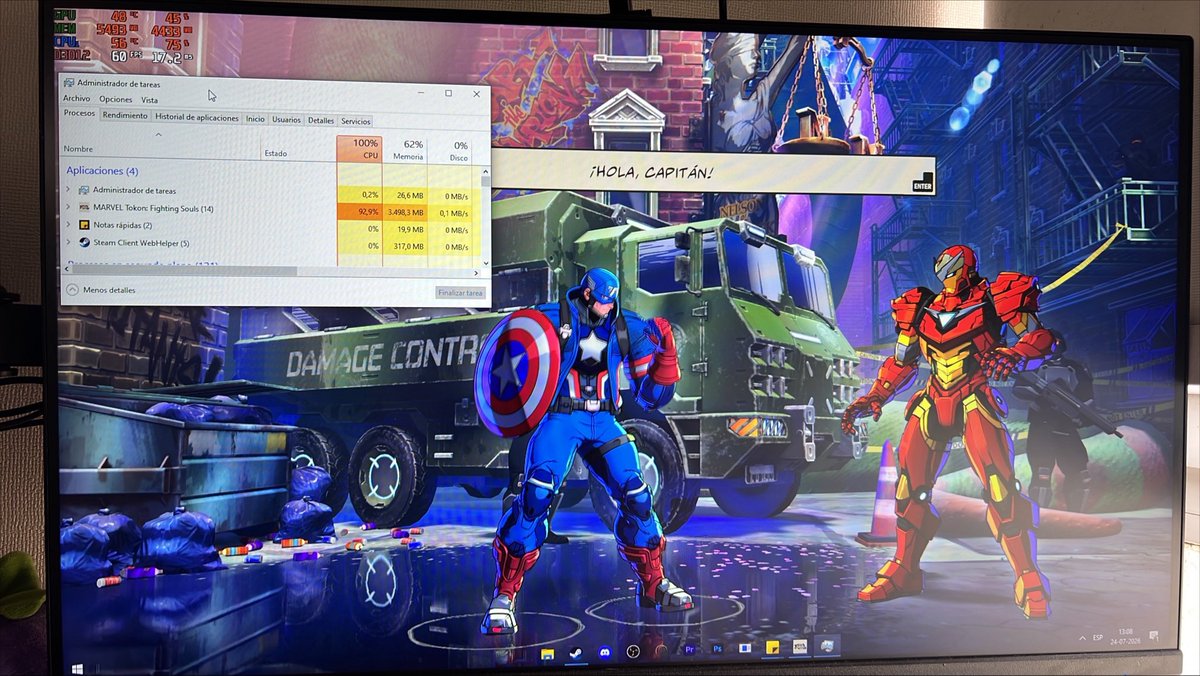
Task: Click the Steam Client WebHelper process icon
Action: click(83, 242)
